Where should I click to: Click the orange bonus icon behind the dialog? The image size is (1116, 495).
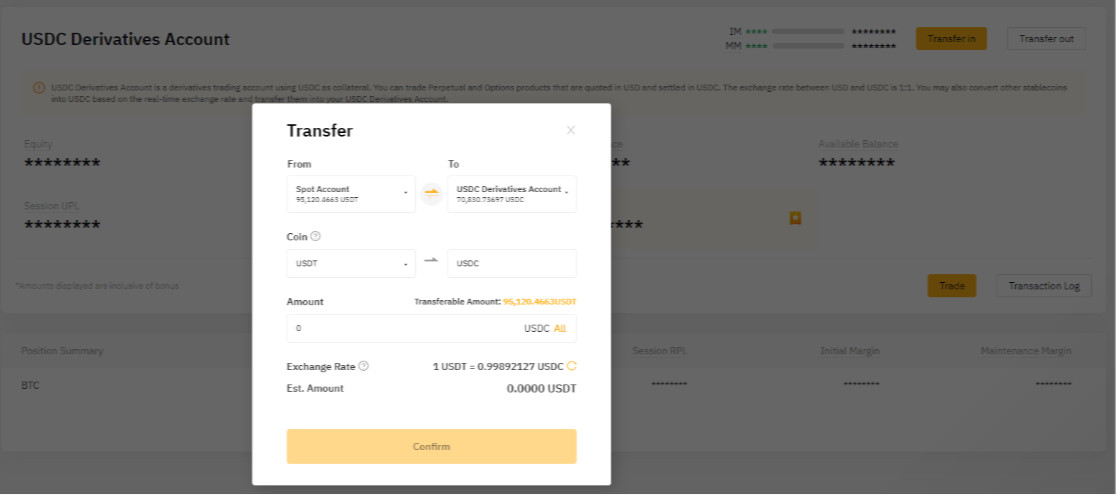tap(795, 217)
